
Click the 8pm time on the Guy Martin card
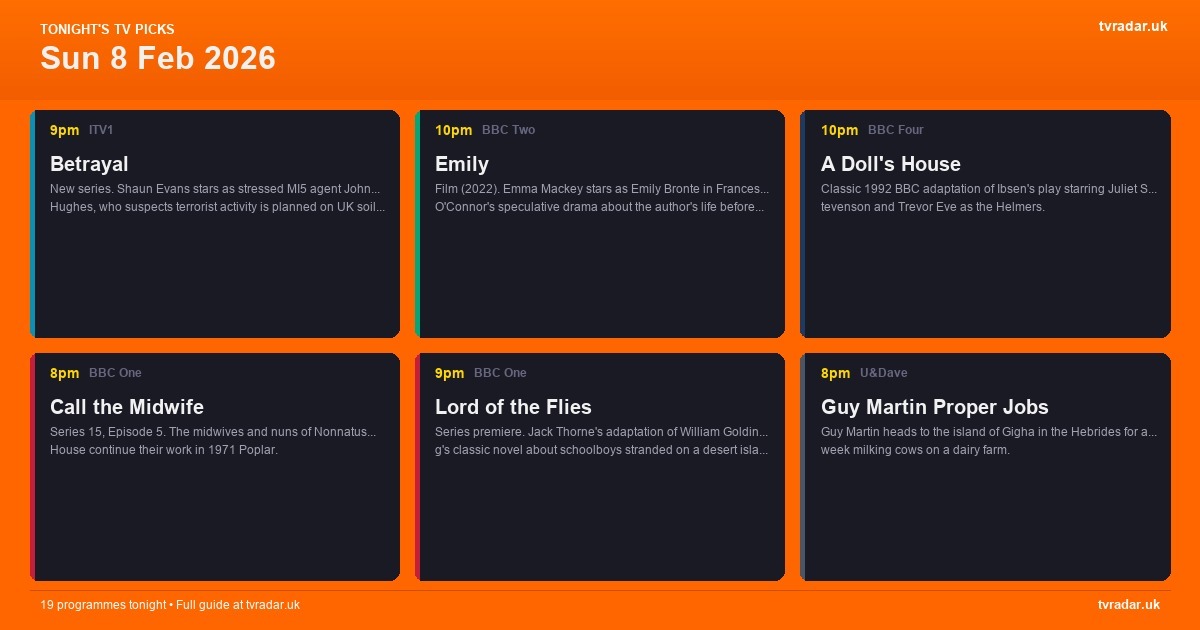tap(835, 373)
